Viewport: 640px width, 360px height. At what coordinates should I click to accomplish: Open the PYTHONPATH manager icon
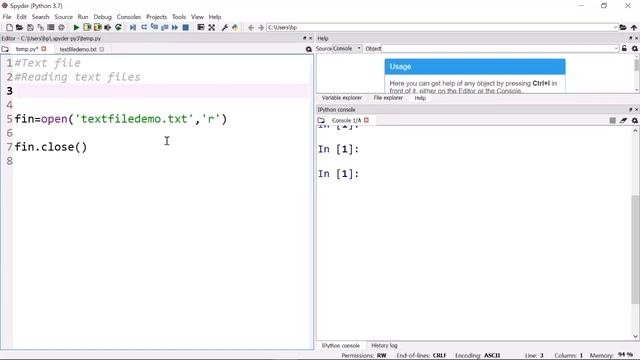(x=235, y=27)
